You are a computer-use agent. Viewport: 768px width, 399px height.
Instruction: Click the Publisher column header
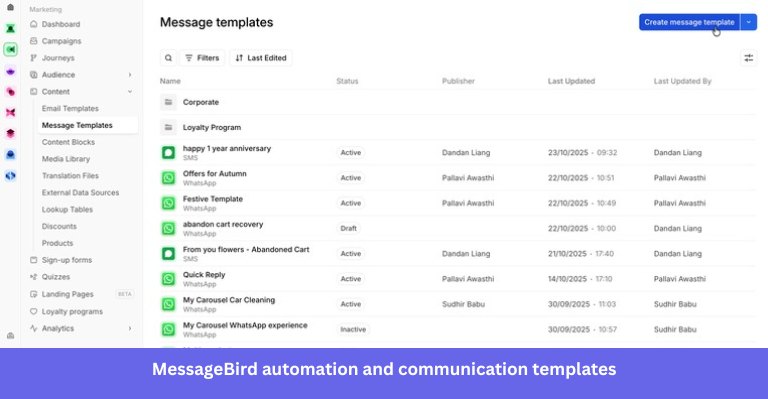(458, 81)
